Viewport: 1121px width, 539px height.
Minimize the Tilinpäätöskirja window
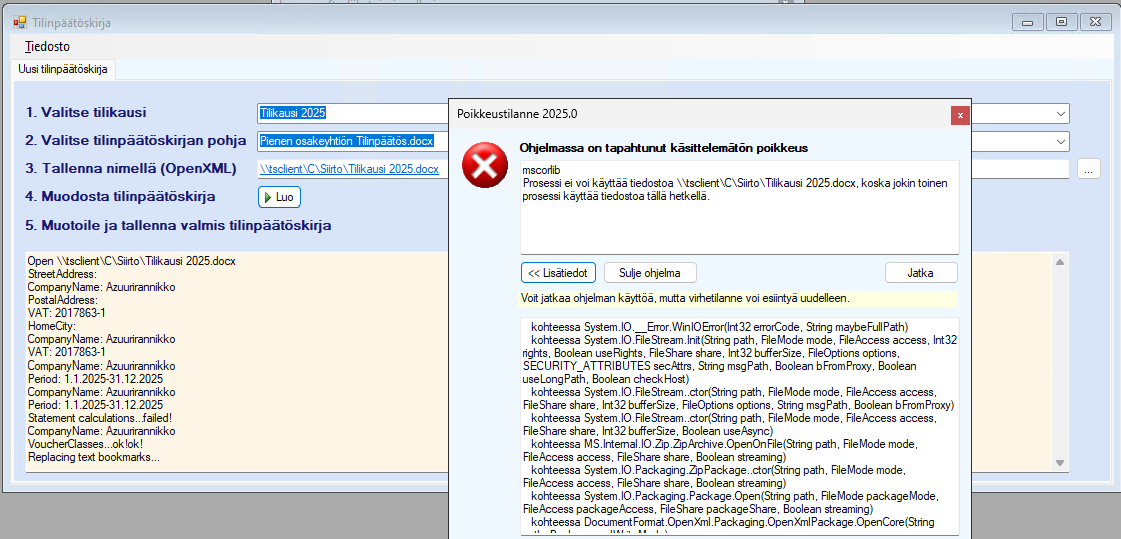[1028, 21]
